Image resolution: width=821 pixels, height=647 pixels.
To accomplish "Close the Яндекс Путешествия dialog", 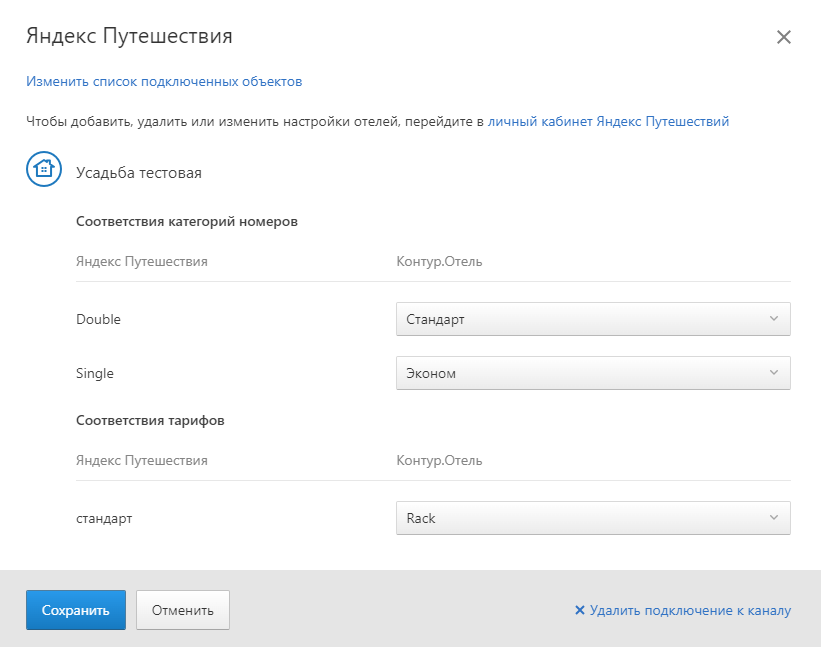I will click(x=783, y=37).
